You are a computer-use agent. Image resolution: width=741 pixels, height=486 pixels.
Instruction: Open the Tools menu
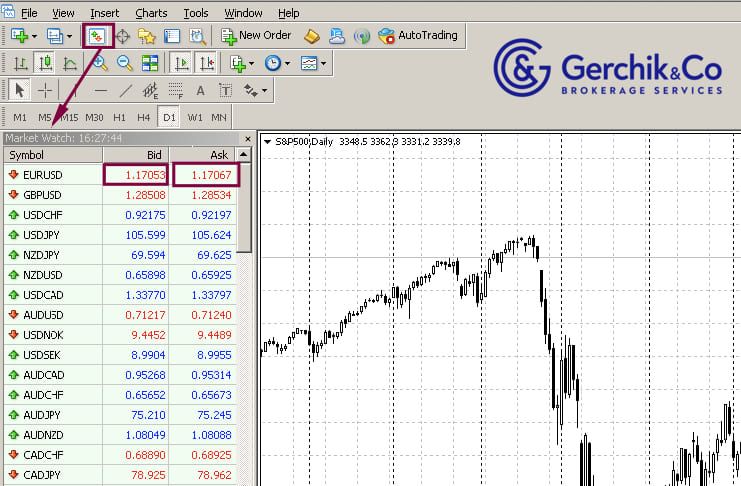coord(196,13)
